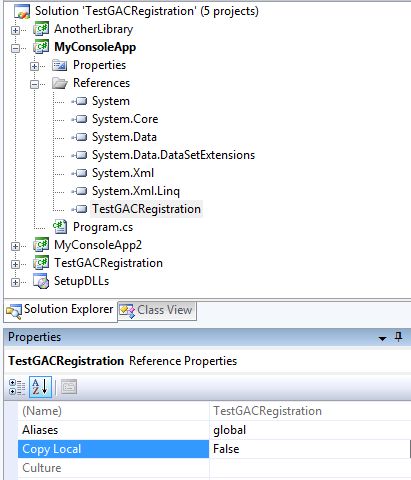Select the System.Data.DataSetExtensions reference label
Viewport: 411px width, 480px height.
point(173,155)
